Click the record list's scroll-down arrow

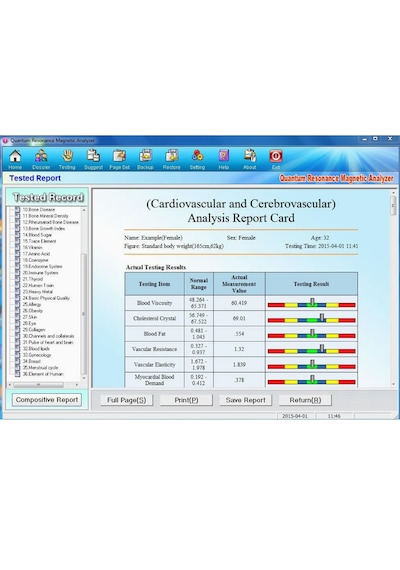click(x=84, y=378)
